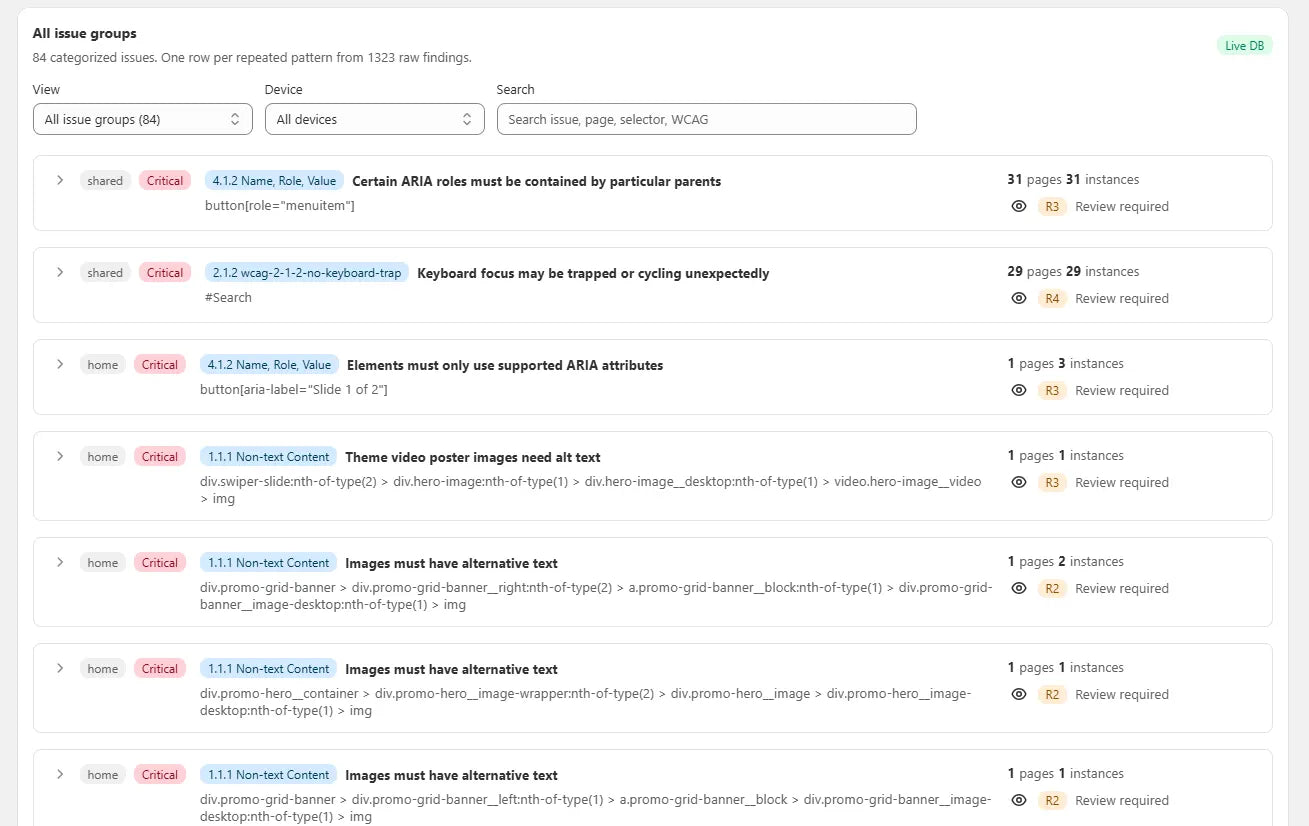Click R4 badge in Keyboard focus row

tap(1052, 299)
